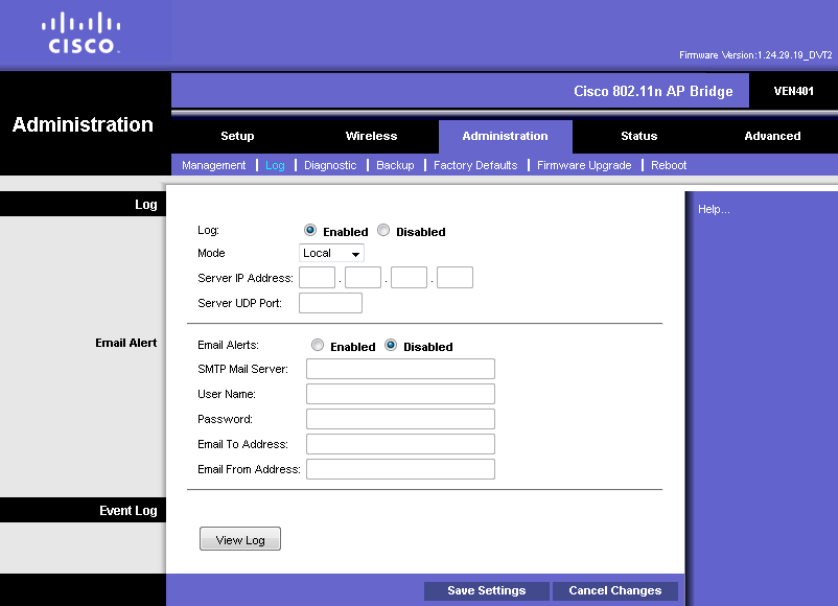Click the Event Log section header
The width and height of the screenshot is (838, 606).
pos(128,511)
